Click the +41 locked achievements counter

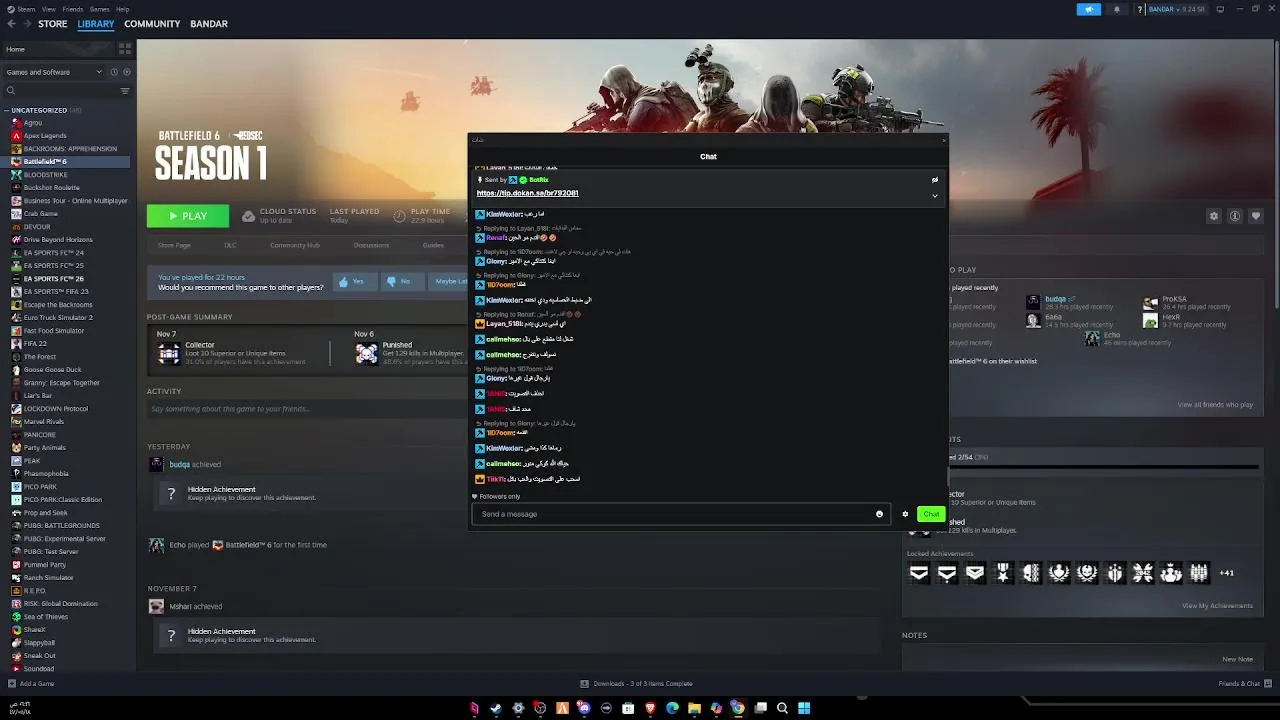click(1227, 573)
